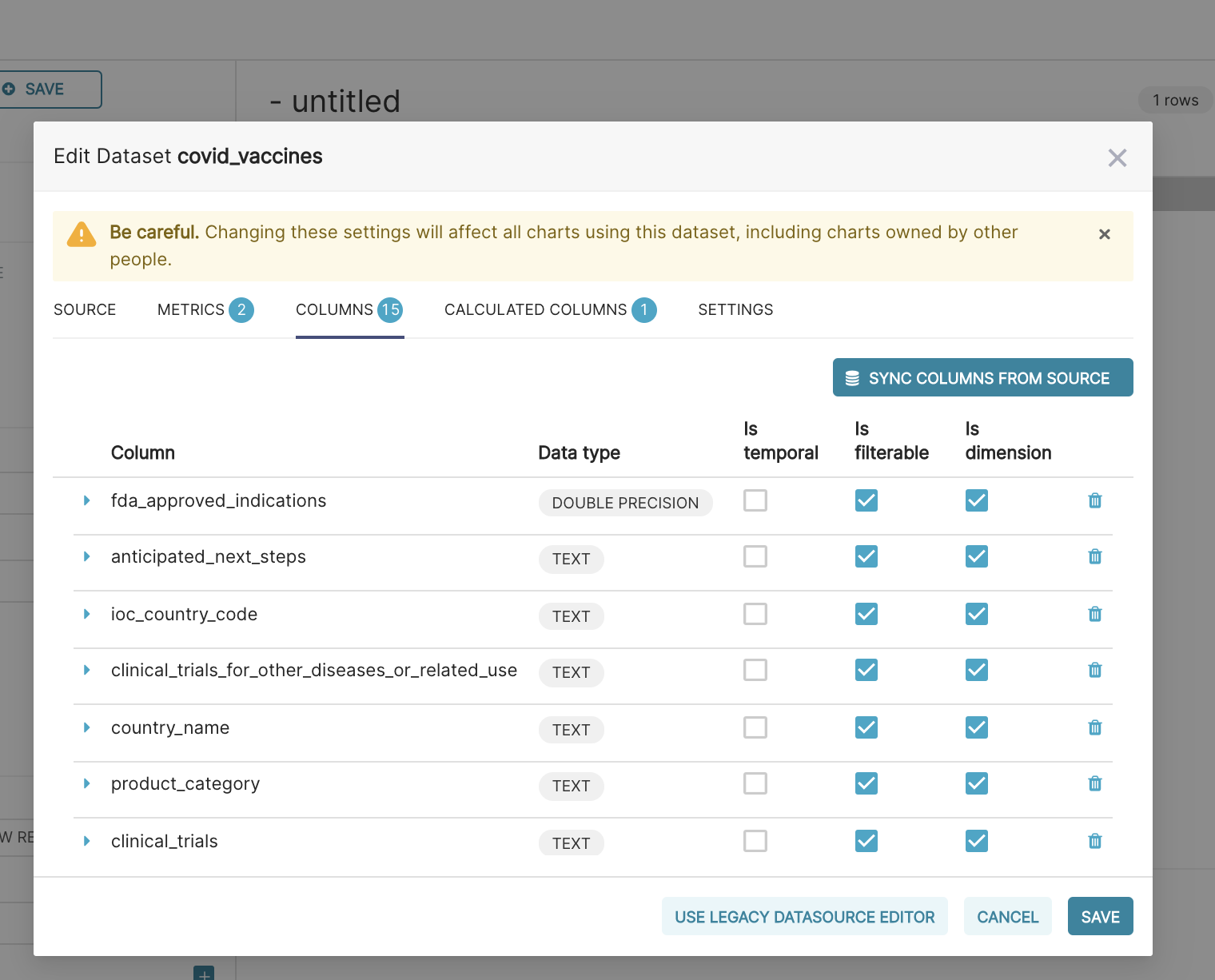
Task: Remove product_category column using trash icon
Action: pyautogui.click(x=1095, y=783)
